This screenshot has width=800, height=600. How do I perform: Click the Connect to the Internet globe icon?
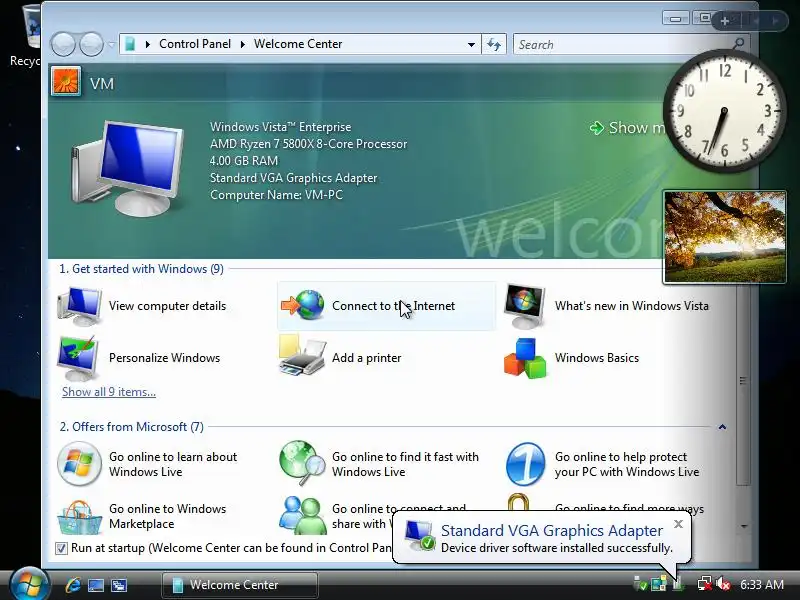click(x=303, y=305)
